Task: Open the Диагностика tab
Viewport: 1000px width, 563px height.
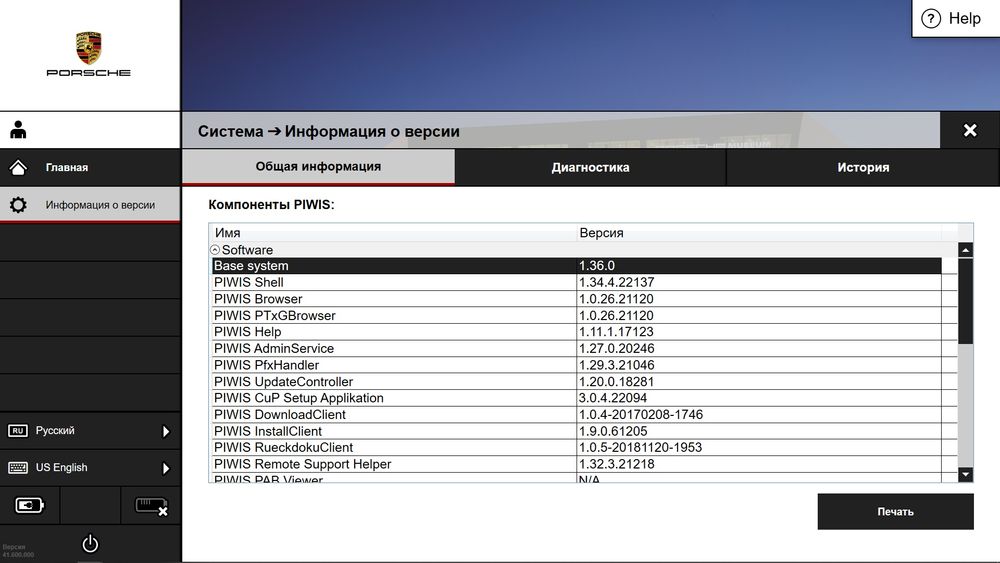Action: [591, 167]
